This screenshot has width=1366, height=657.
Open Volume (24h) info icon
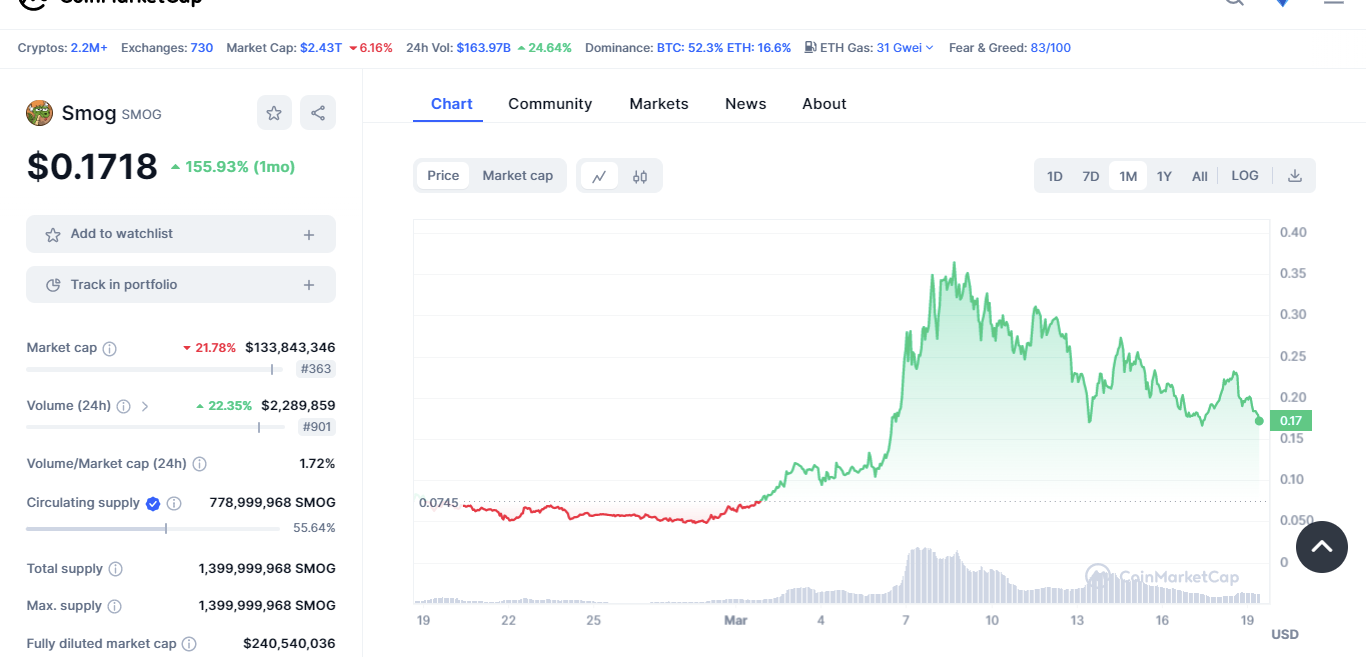tap(124, 407)
